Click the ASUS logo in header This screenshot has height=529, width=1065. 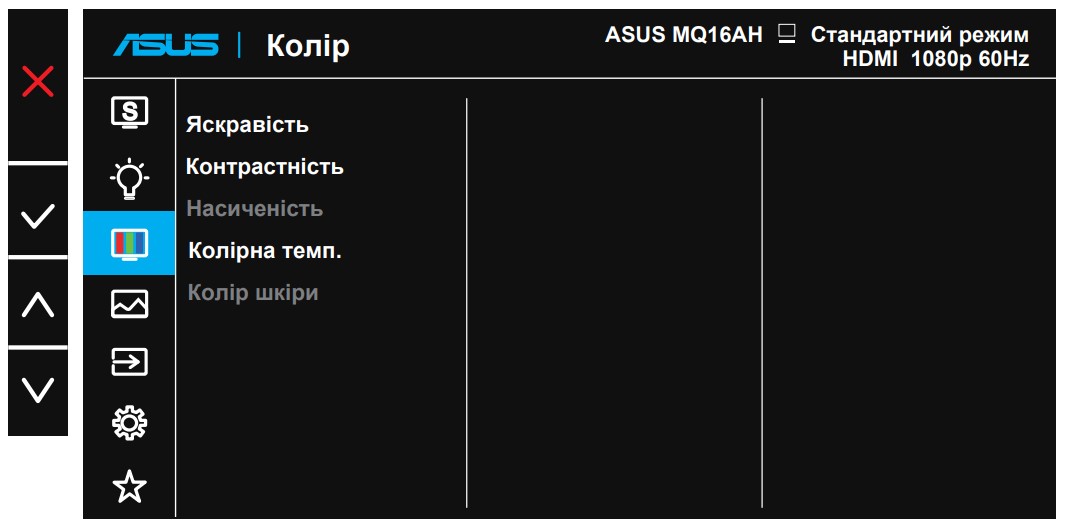165,45
